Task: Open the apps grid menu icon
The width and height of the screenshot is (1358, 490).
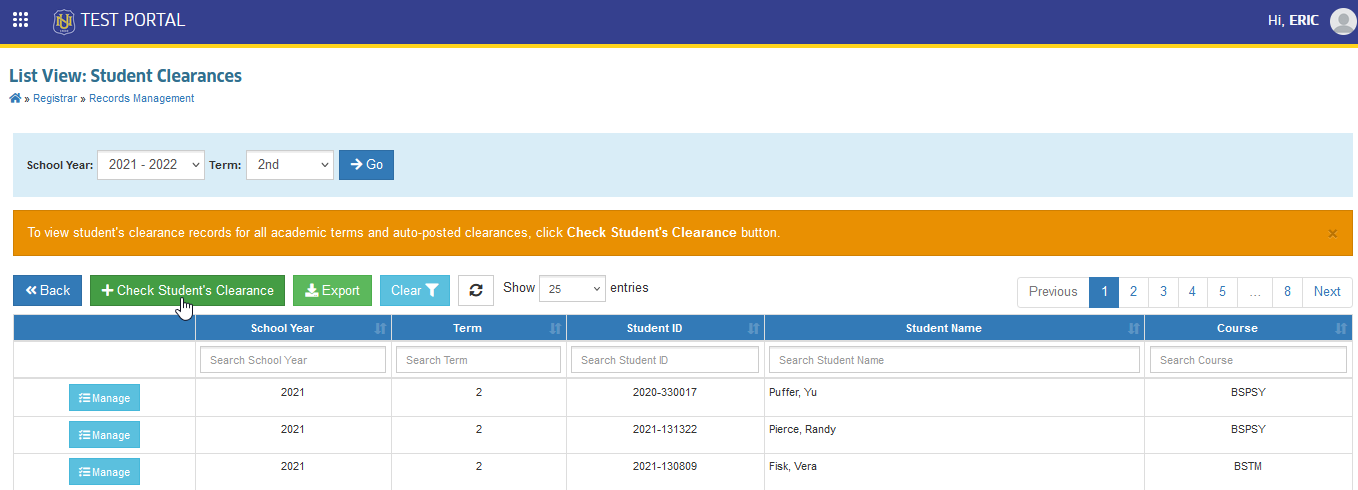Action: (x=20, y=20)
